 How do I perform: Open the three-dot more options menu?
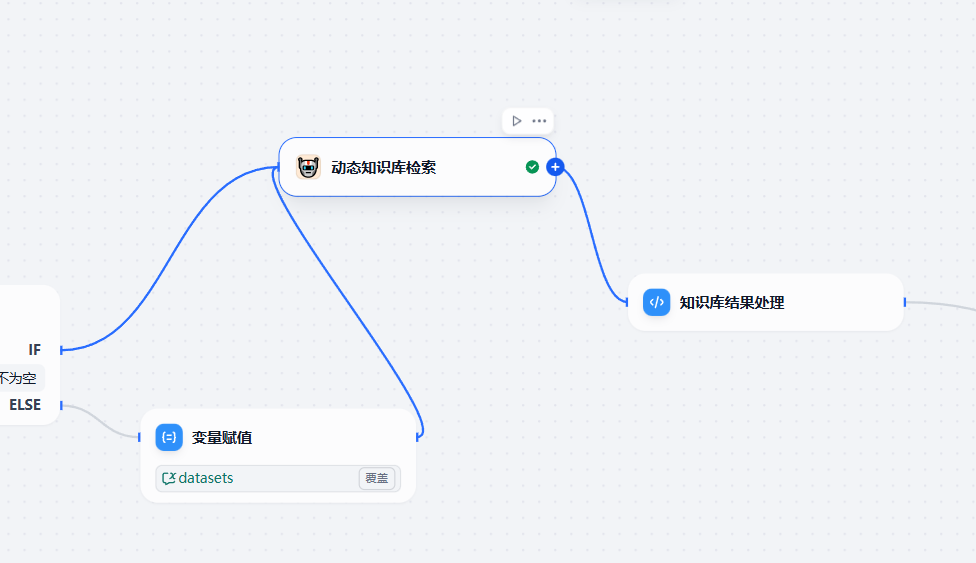539,121
